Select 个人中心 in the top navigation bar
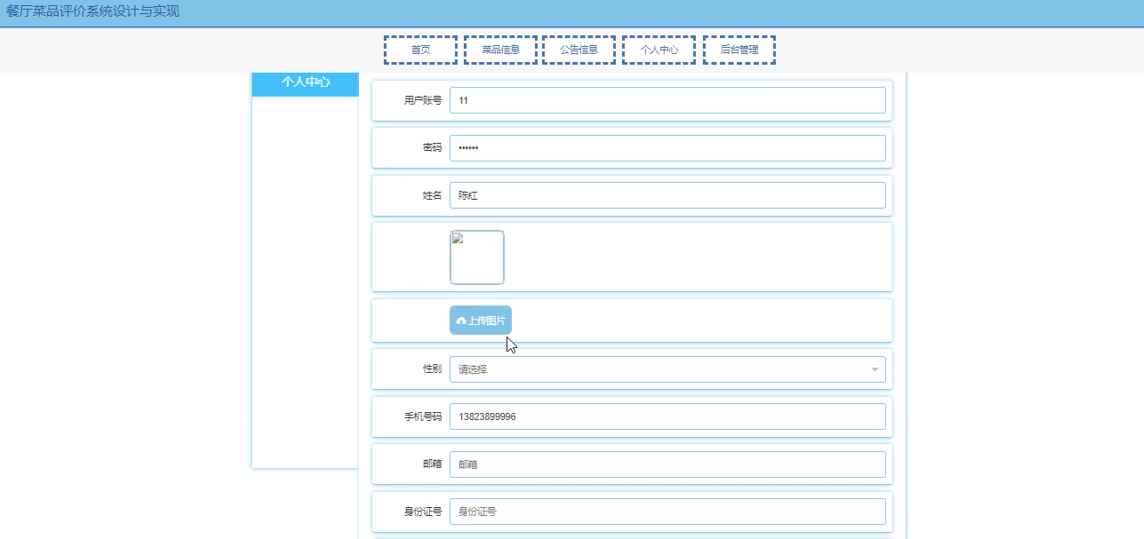 (x=659, y=50)
